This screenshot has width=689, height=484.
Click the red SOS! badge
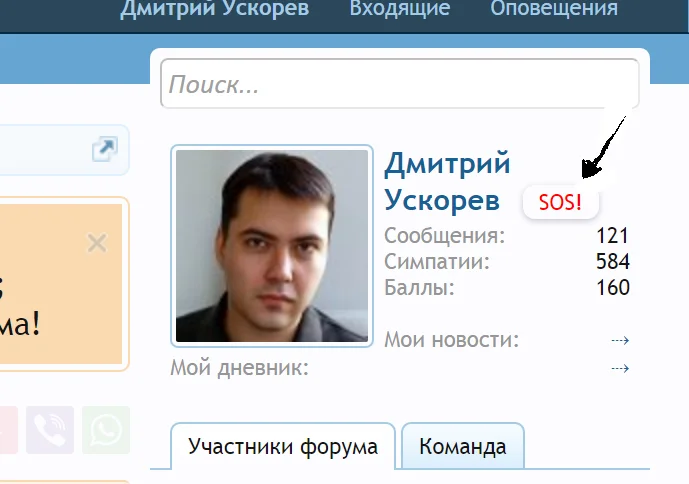[x=561, y=202]
